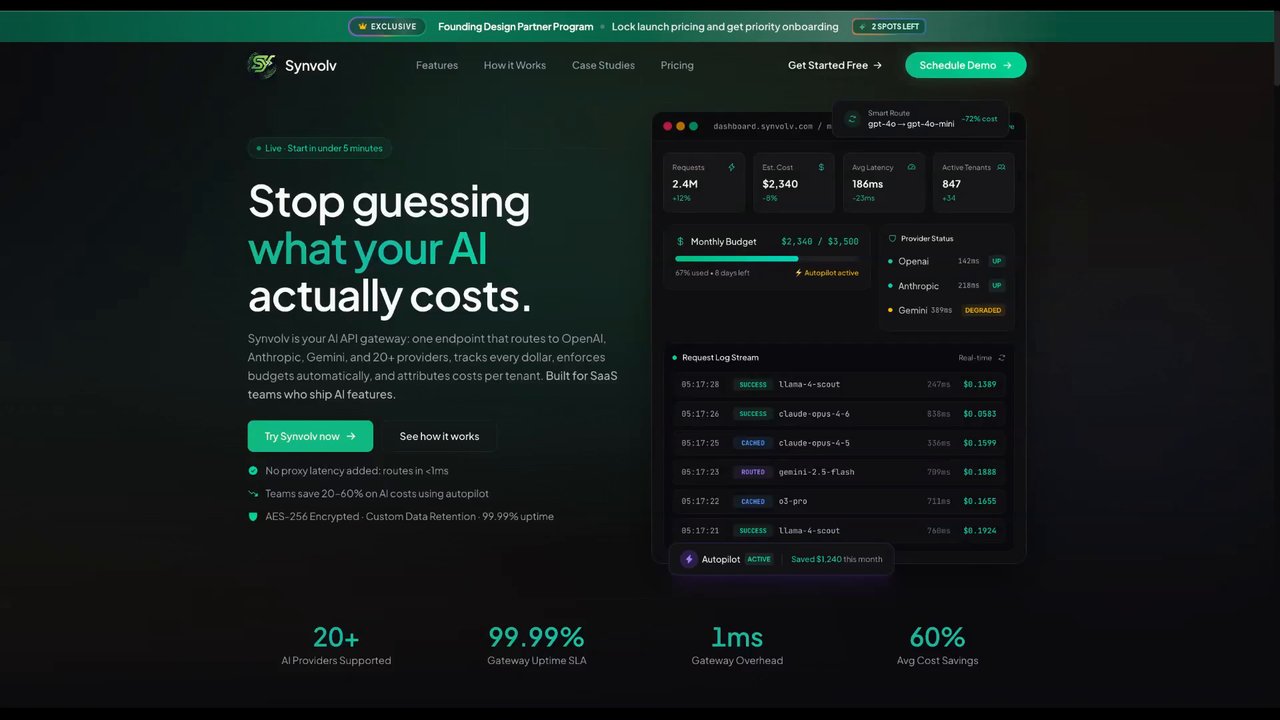Select the claude-opus-4-5 log entry
The image size is (1280, 720).
[839, 443]
